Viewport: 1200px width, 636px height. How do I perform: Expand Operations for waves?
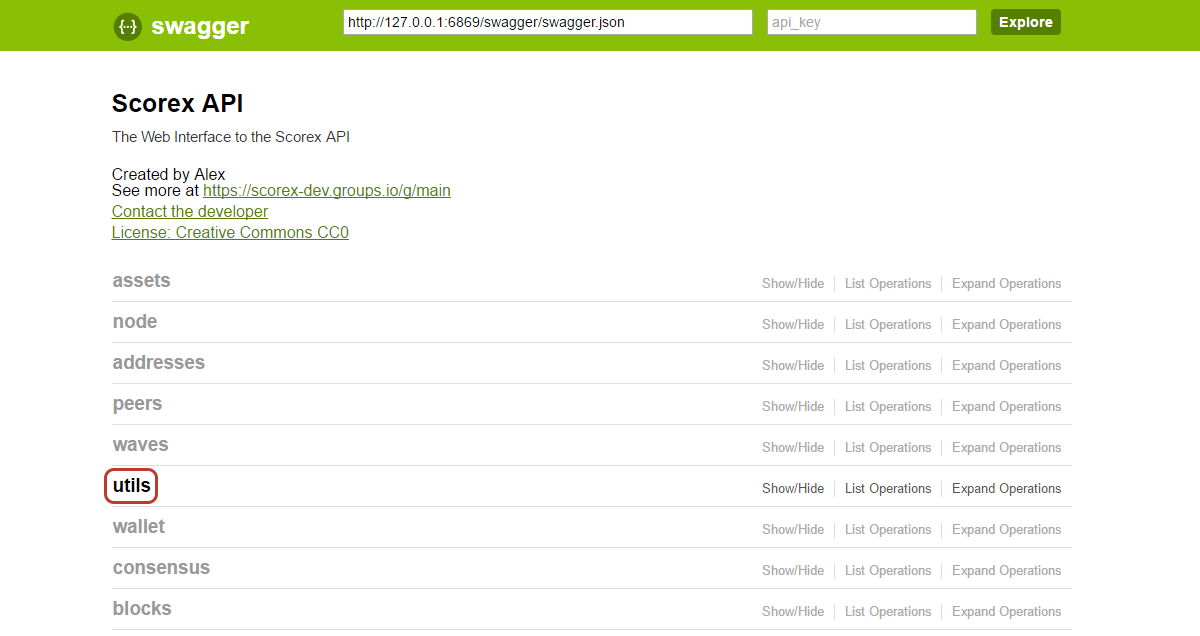pyautogui.click(x=1006, y=447)
